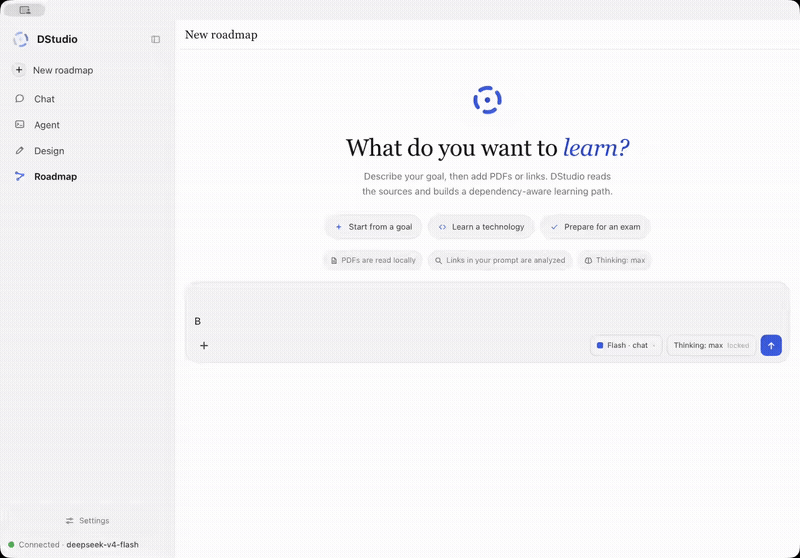Click the New roadmap page title
Viewport: 800px width, 558px height.
pyautogui.click(x=221, y=35)
